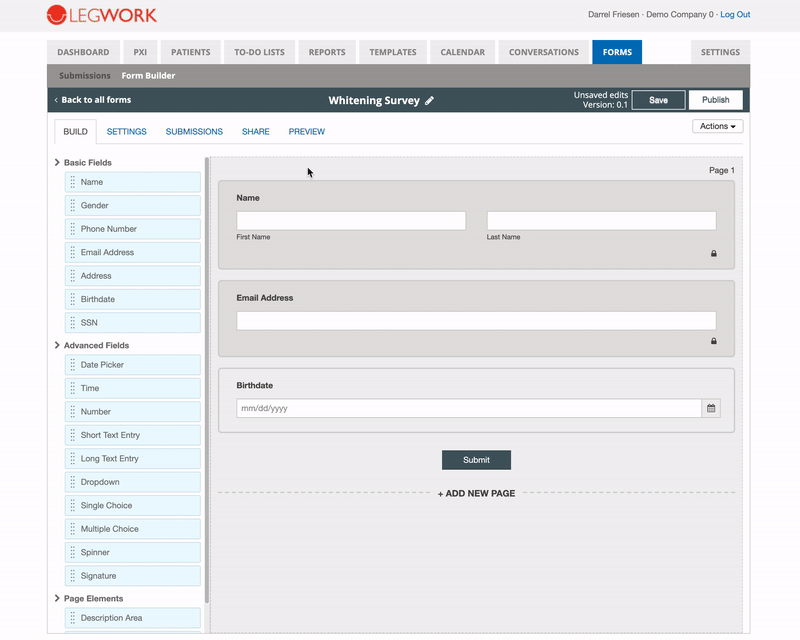This screenshot has height=640, width=800.
Task: Switch to the PREVIEW tab
Action: 307,132
